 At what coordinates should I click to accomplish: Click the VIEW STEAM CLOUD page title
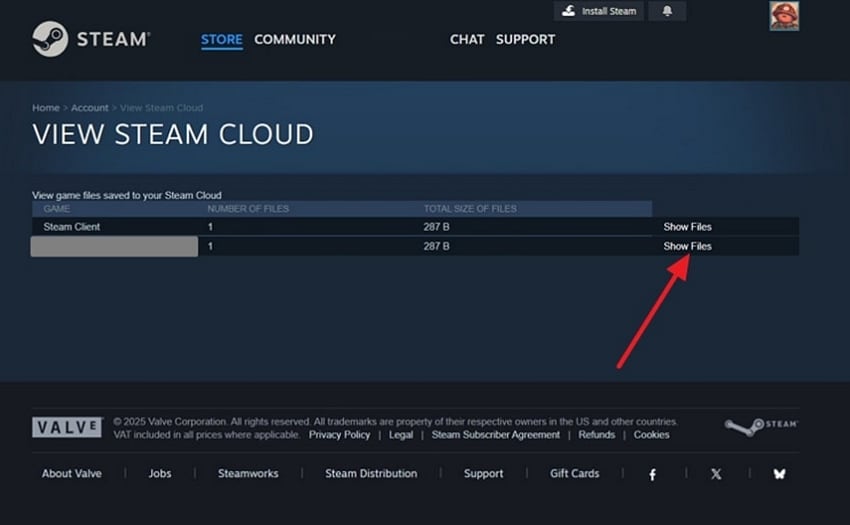(x=173, y=135)
